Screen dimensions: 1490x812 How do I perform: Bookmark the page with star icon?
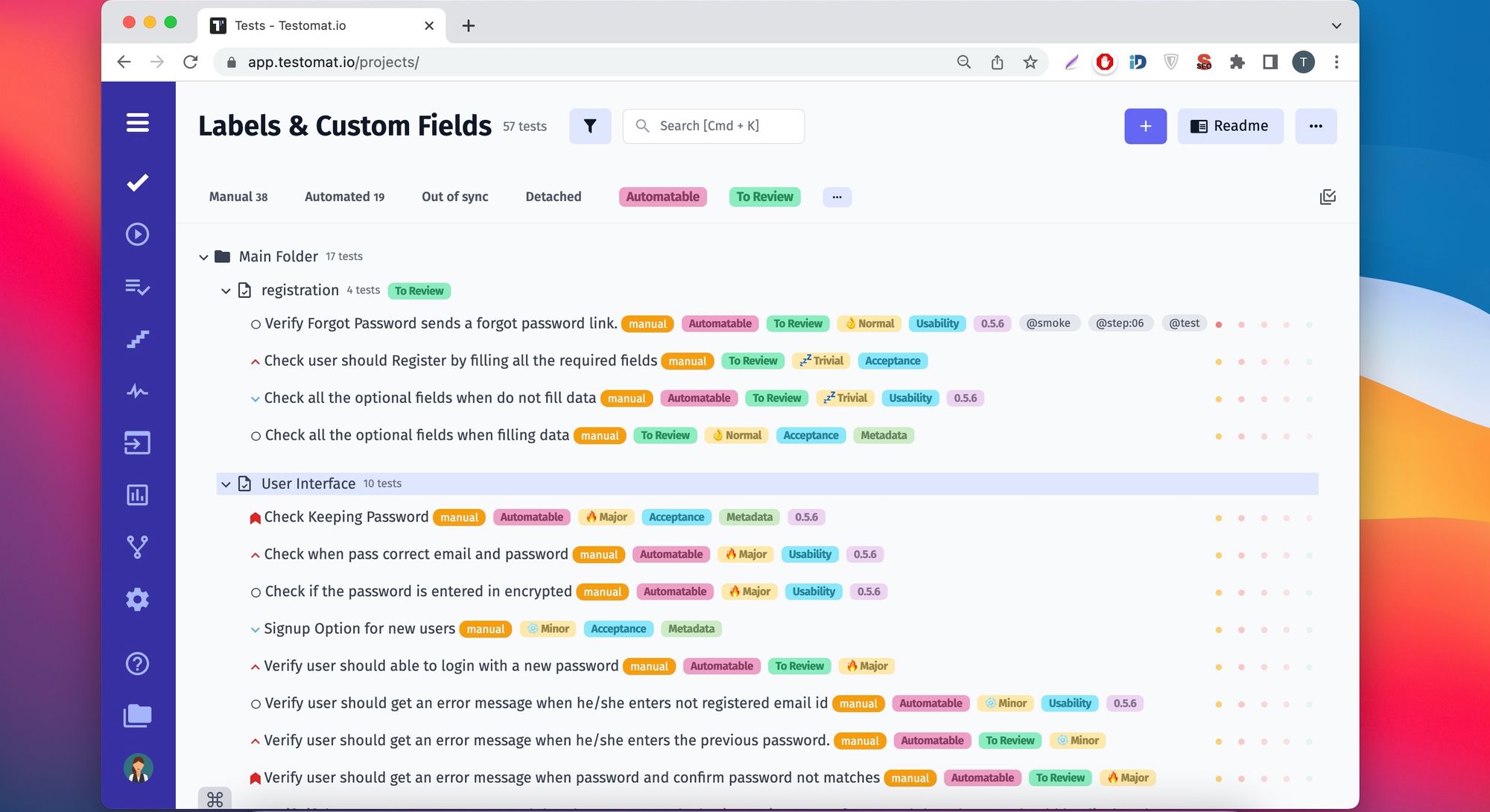1030,62
